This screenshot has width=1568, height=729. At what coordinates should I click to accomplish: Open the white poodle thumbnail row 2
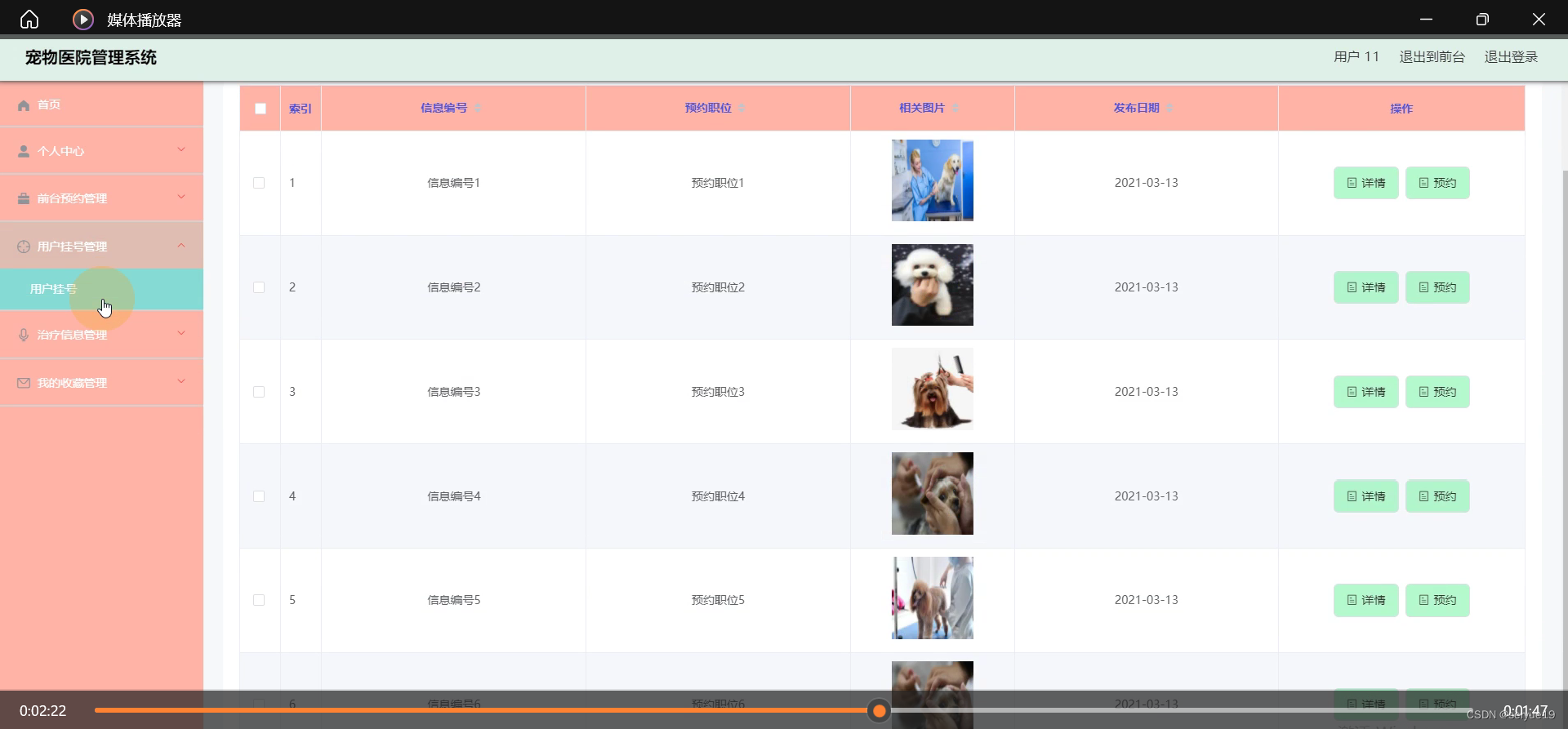point(933,285)
